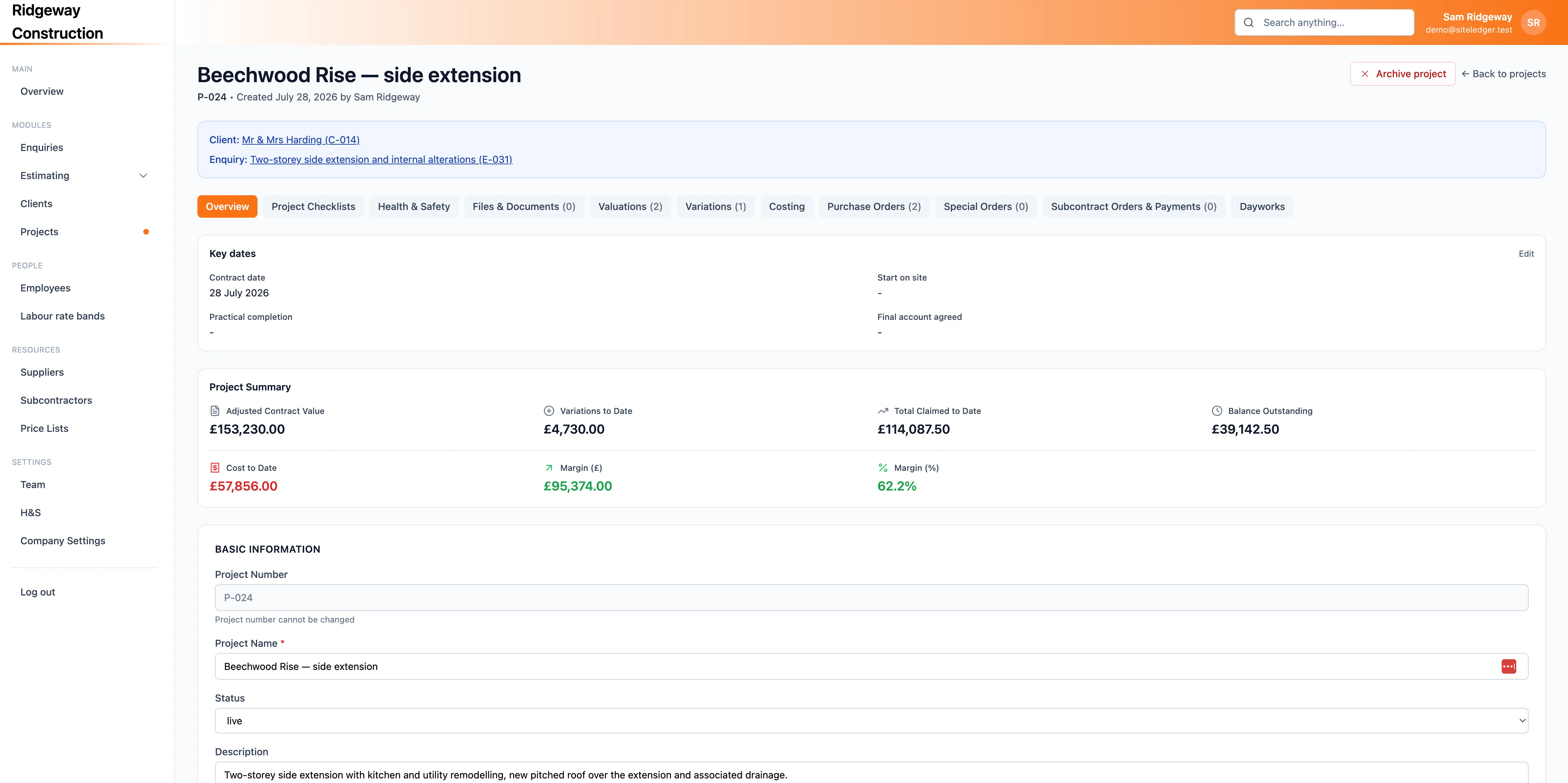Screen dimensions: 1568x783
Task: Open Subcontractors page
Action: point(57,400)
